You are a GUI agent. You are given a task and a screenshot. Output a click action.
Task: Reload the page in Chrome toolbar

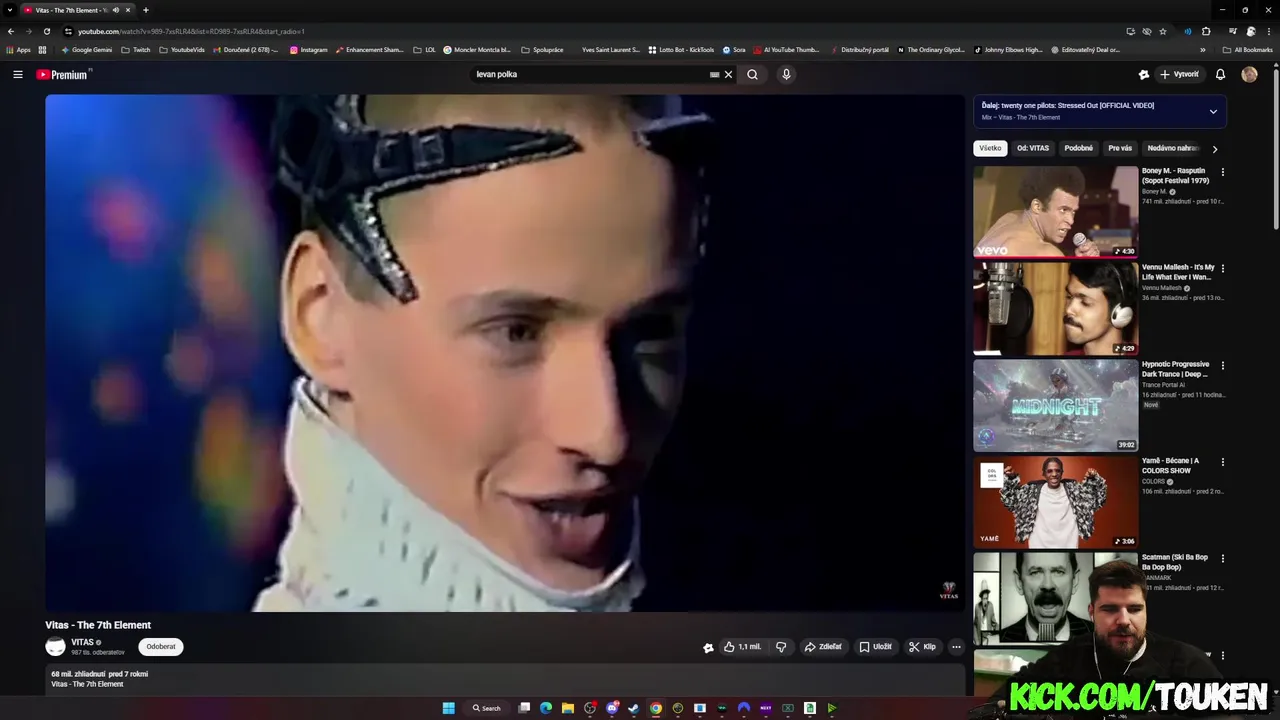(x=46, y=31)
